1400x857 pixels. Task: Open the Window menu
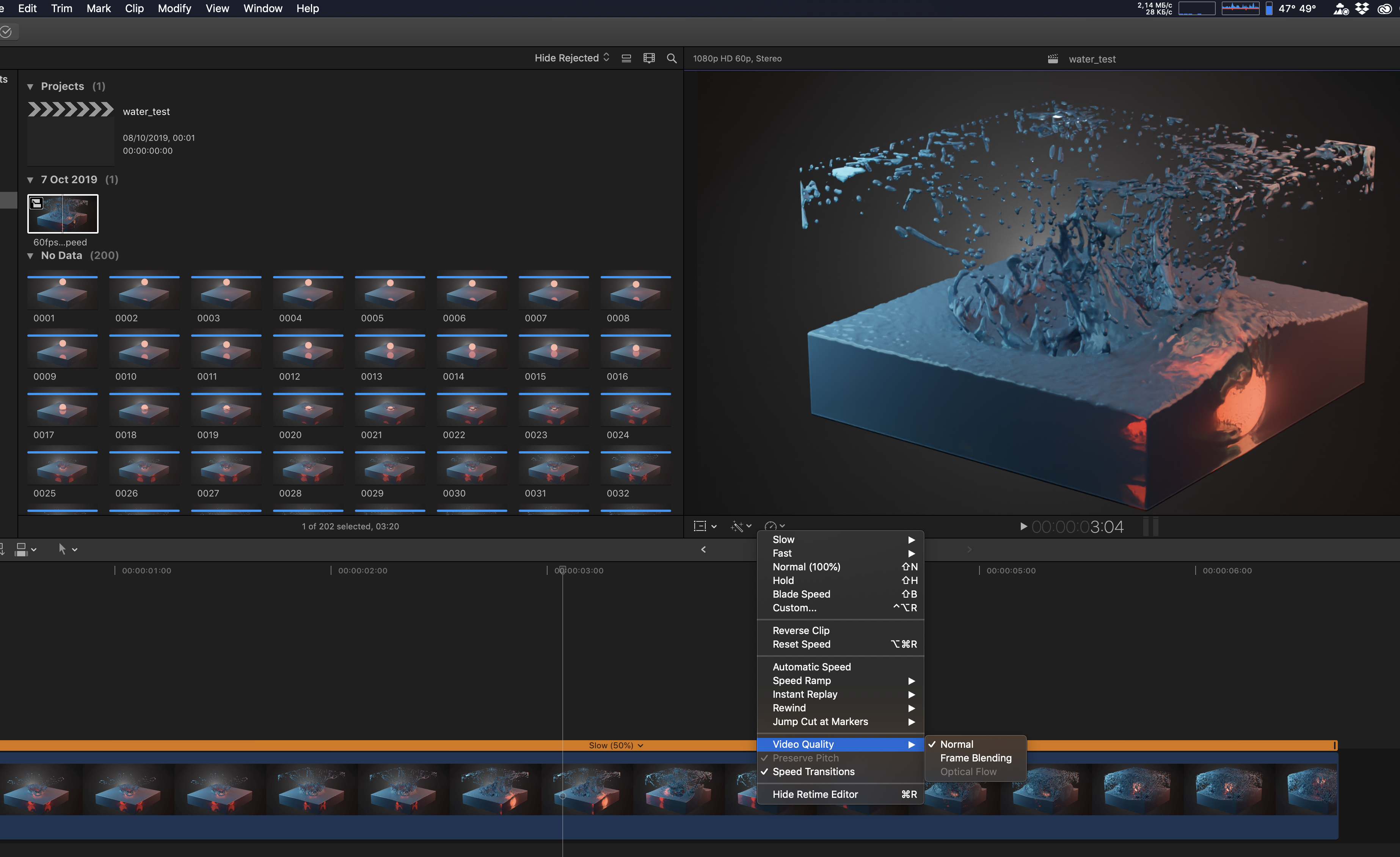tap(262, 8)
